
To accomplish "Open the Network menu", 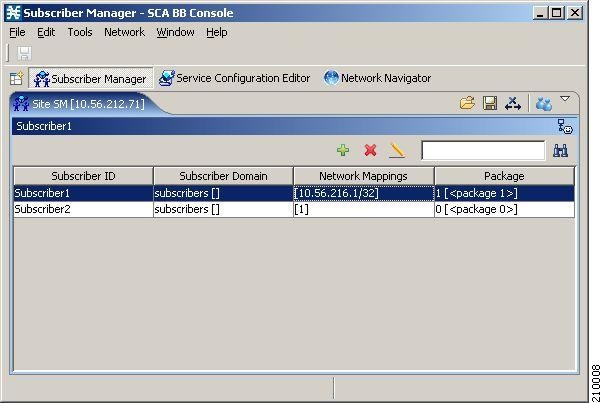I will pyautogui.click(x=124, y=32).
